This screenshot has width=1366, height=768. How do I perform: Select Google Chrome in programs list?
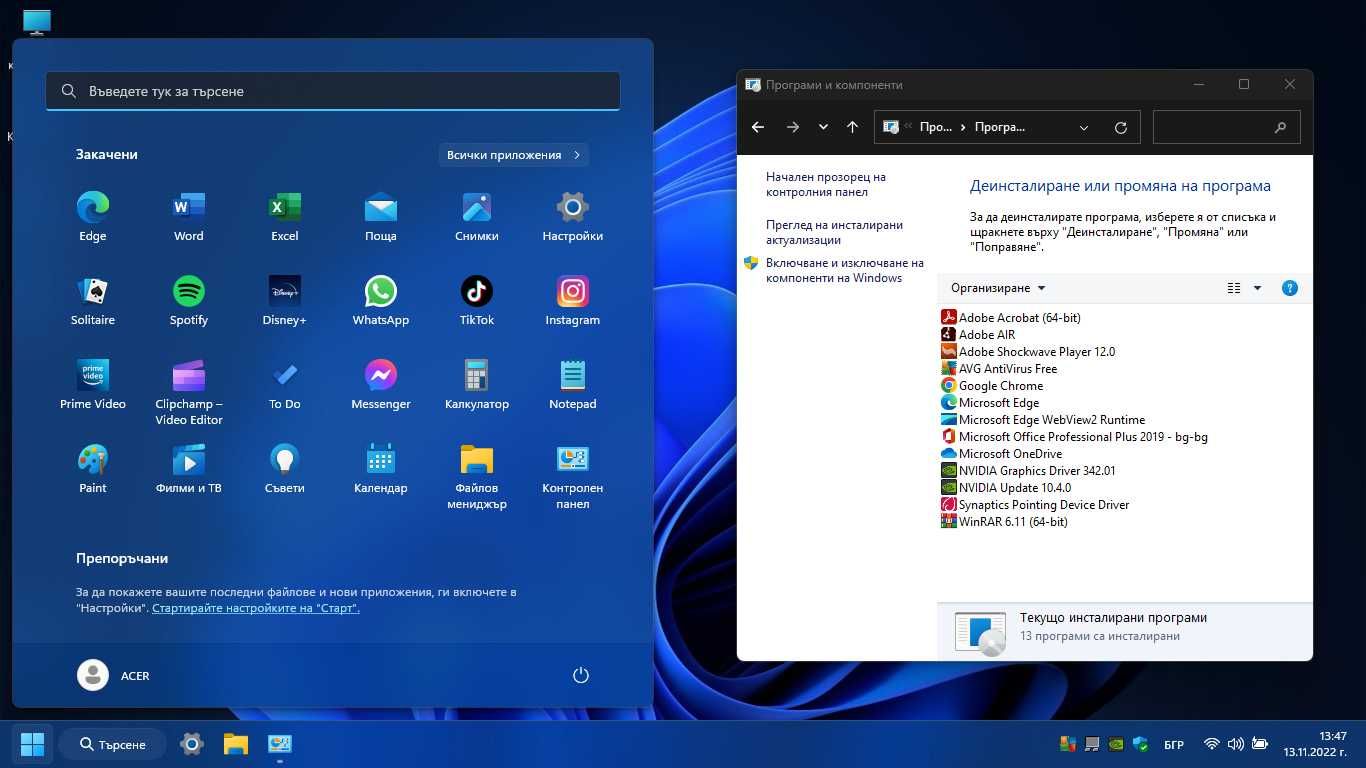992,386
